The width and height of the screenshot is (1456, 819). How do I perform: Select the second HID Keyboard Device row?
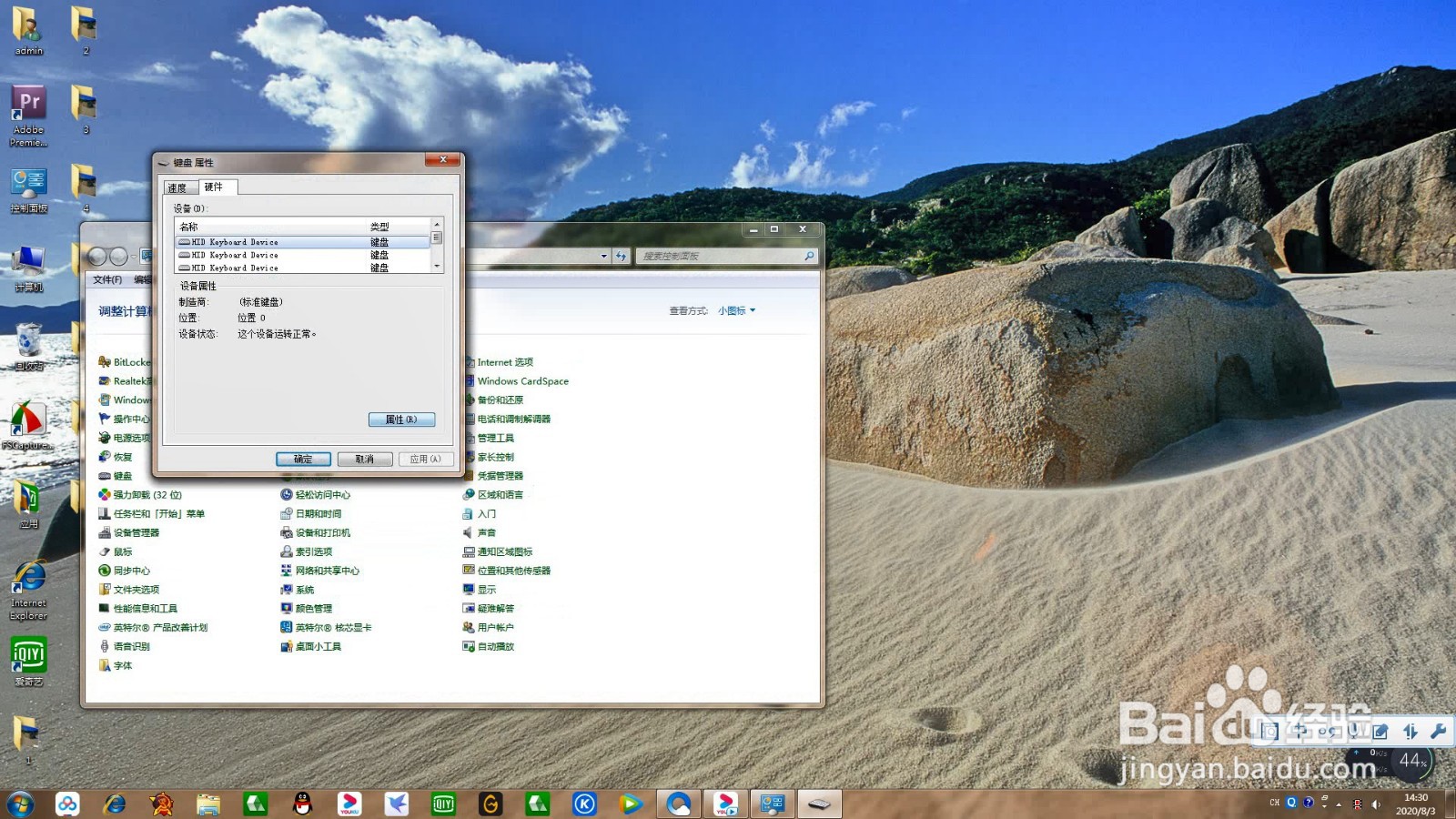pos(302,255)
